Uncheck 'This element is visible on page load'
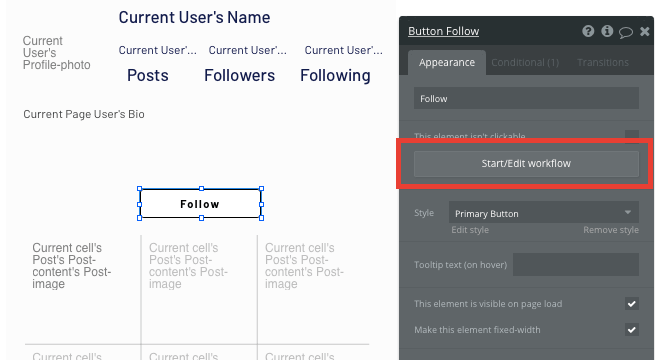This screenshot has width=655, height=360. coord(632,304)
